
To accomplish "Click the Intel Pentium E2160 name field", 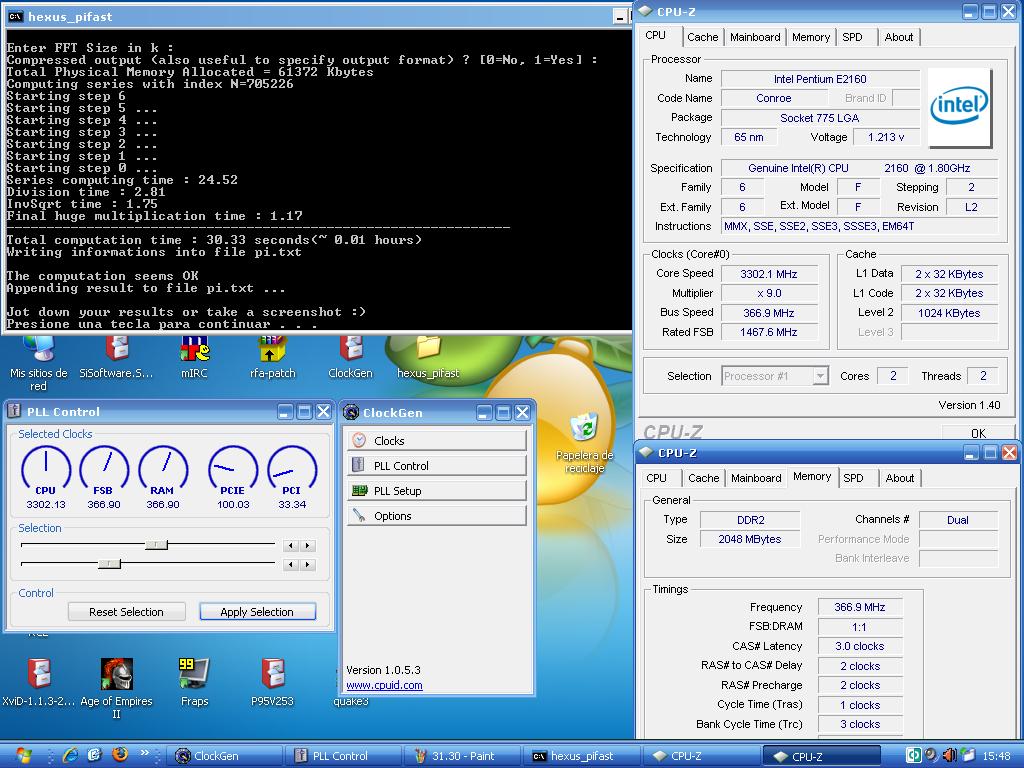I will [x=820, y=79].
